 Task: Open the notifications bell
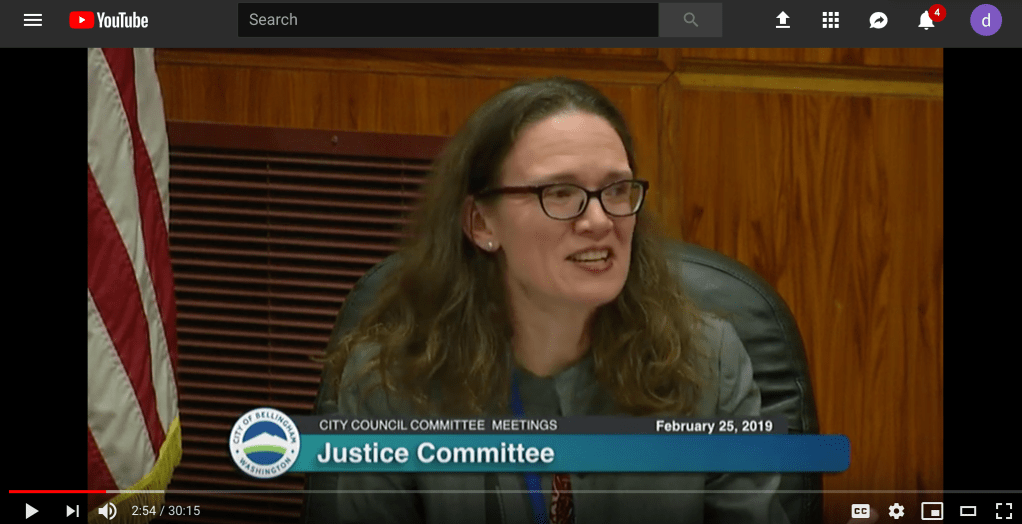coord(927,20)
